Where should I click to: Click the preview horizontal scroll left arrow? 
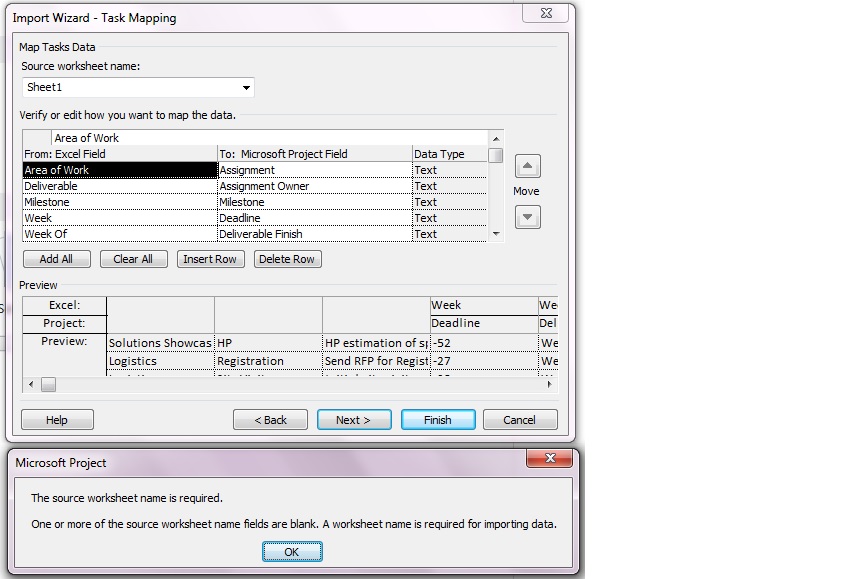point(31,385)
